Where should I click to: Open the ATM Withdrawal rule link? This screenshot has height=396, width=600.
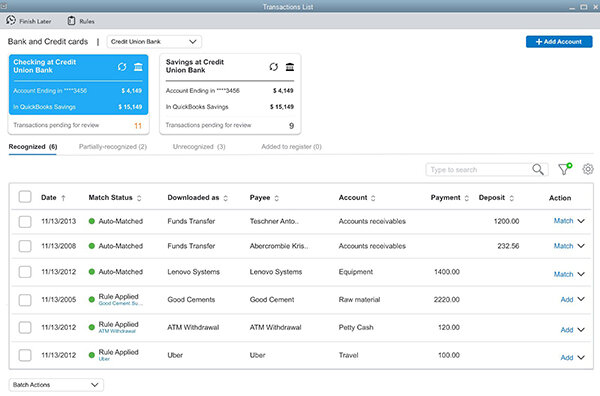tap(117, 331)
